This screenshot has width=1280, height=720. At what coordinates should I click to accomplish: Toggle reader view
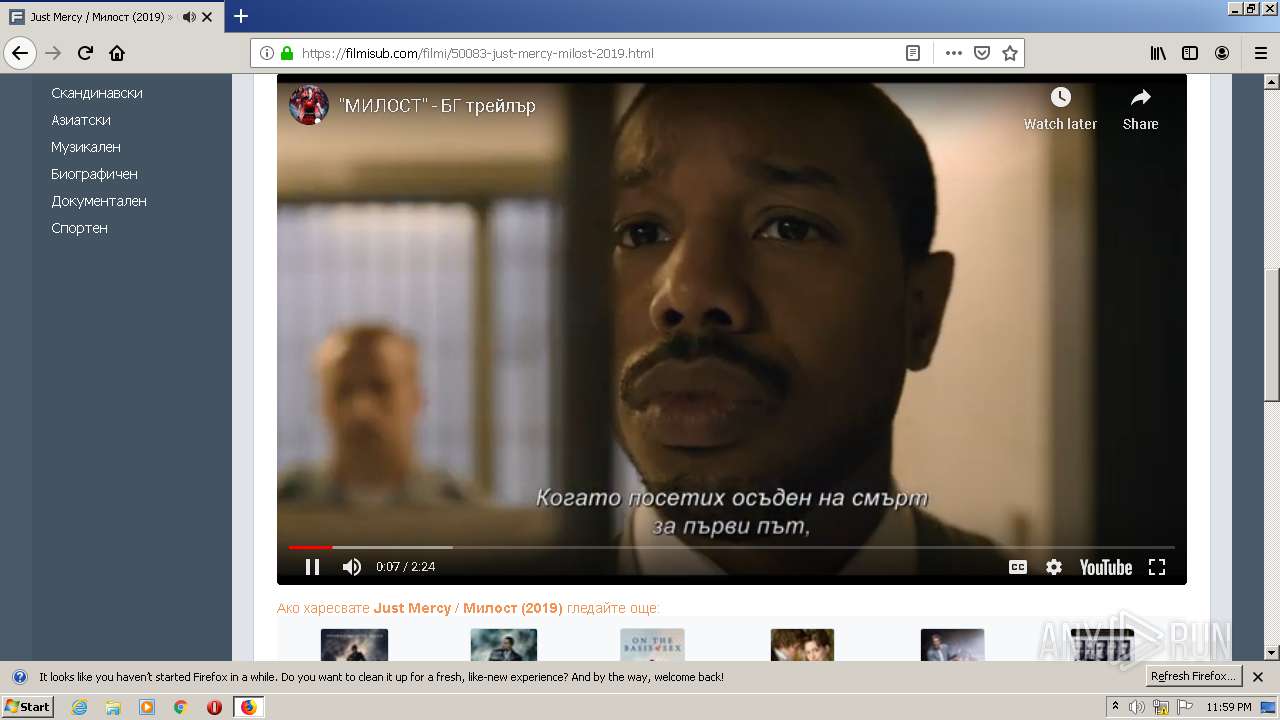913,53
